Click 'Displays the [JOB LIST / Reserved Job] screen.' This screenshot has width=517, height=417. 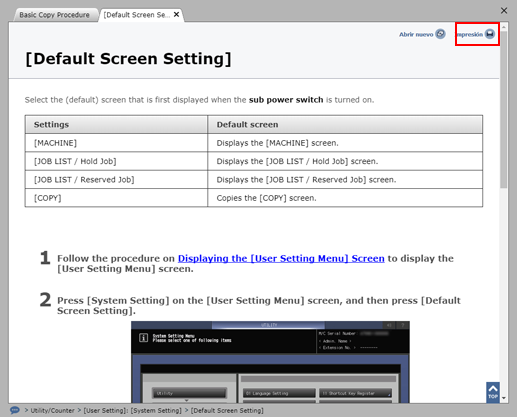coord(345,180)
